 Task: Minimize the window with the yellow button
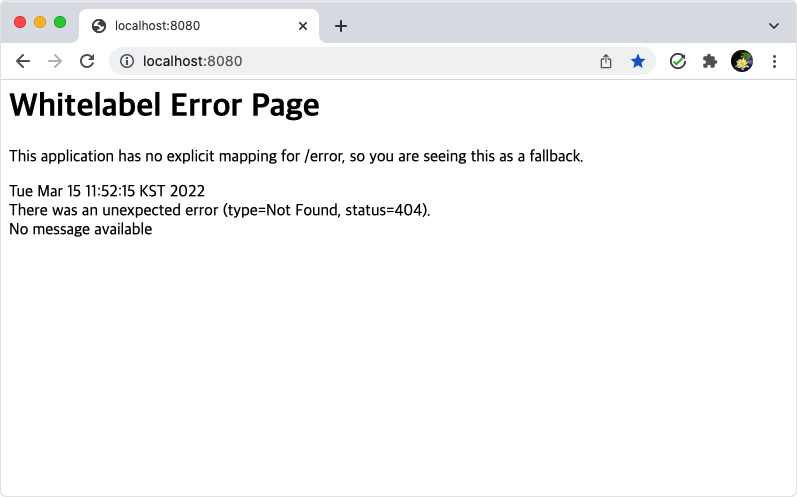[x=40, y=22]
